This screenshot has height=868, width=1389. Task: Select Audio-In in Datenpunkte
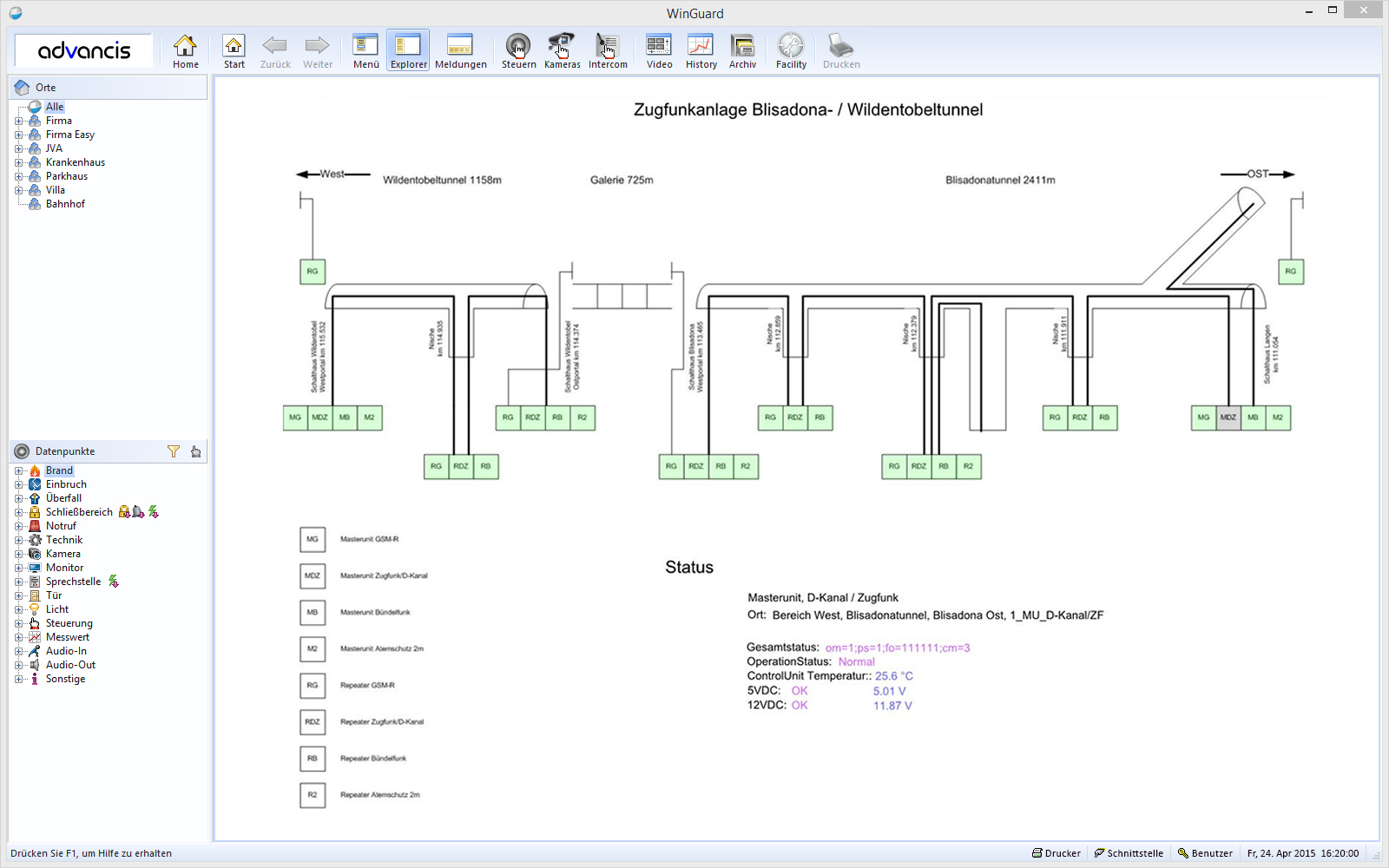(x=66, y=651)
